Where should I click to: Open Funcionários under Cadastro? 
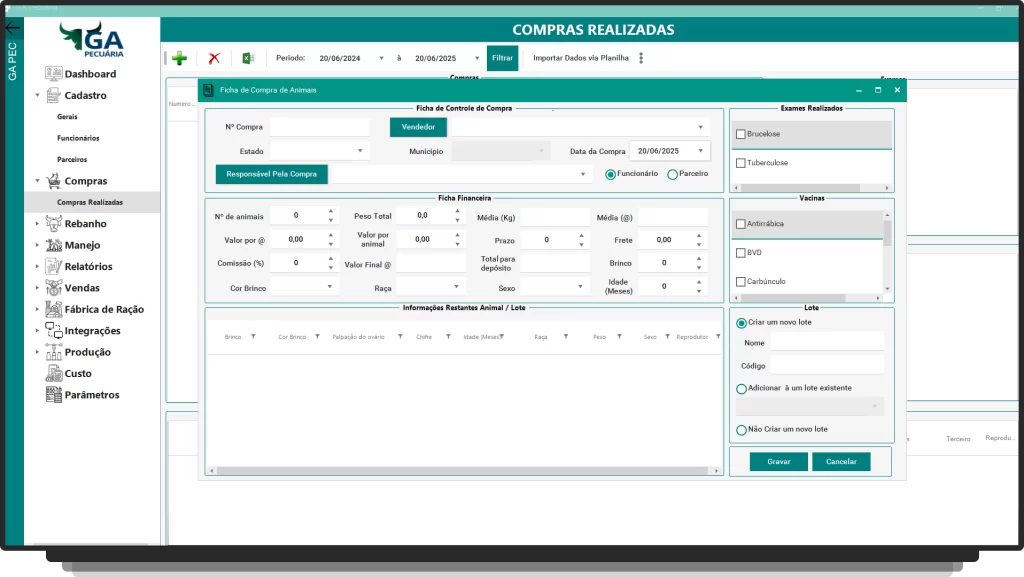point(78,138)
